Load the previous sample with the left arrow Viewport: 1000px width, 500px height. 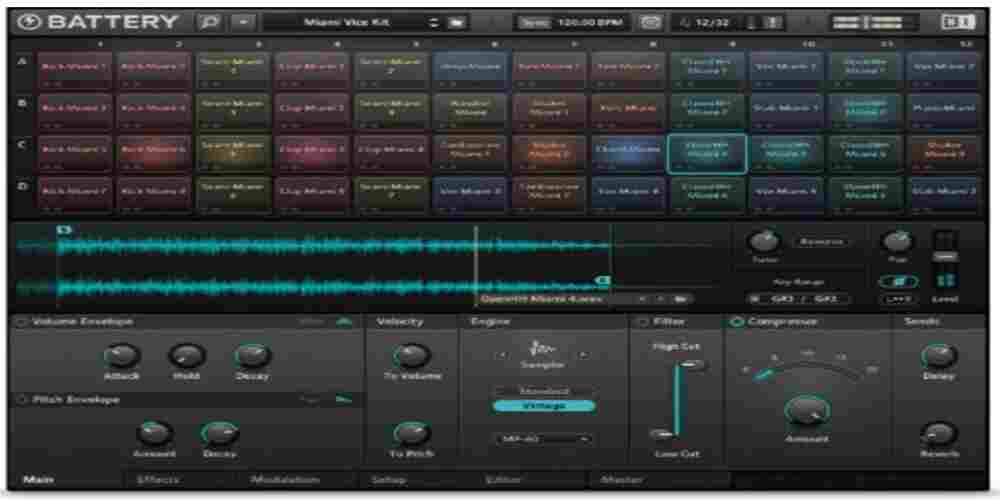coord(642,298)
